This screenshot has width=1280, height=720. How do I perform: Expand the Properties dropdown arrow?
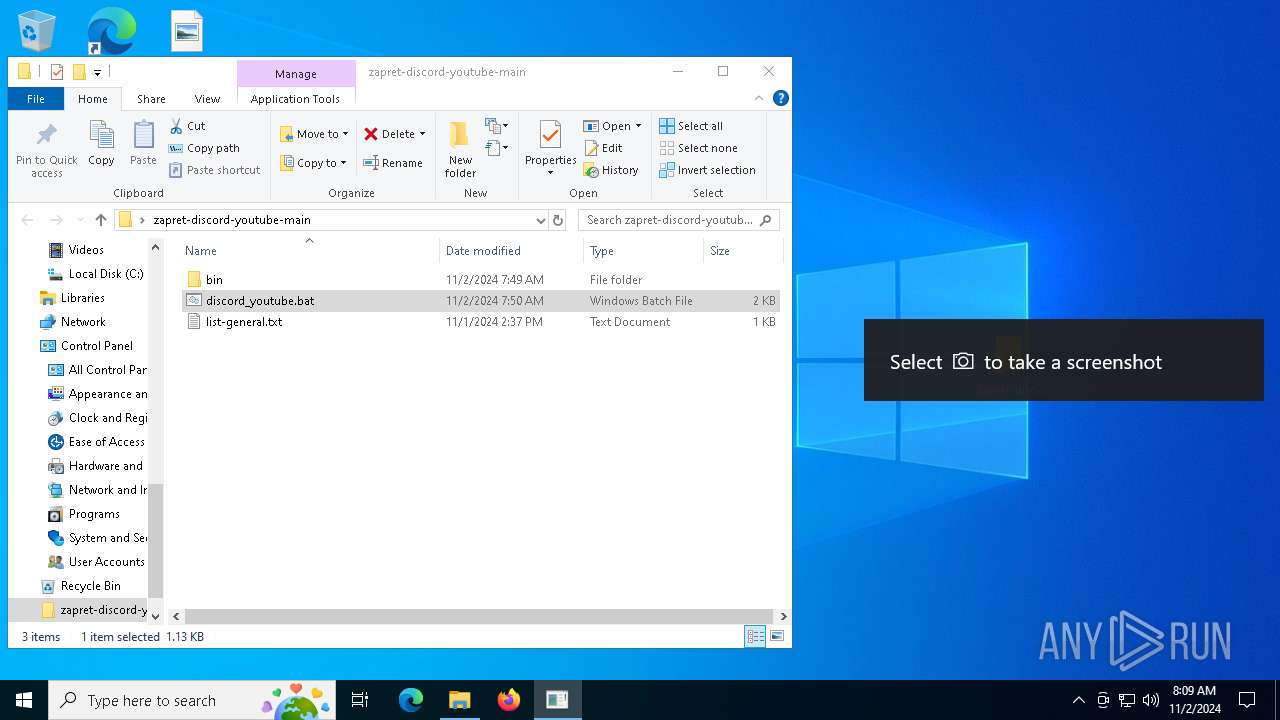click(550, 173)
